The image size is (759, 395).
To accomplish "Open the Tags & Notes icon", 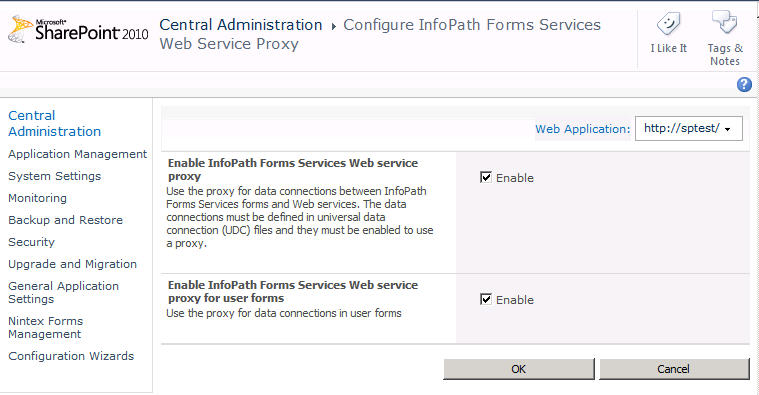I will (x=725, y=22).
